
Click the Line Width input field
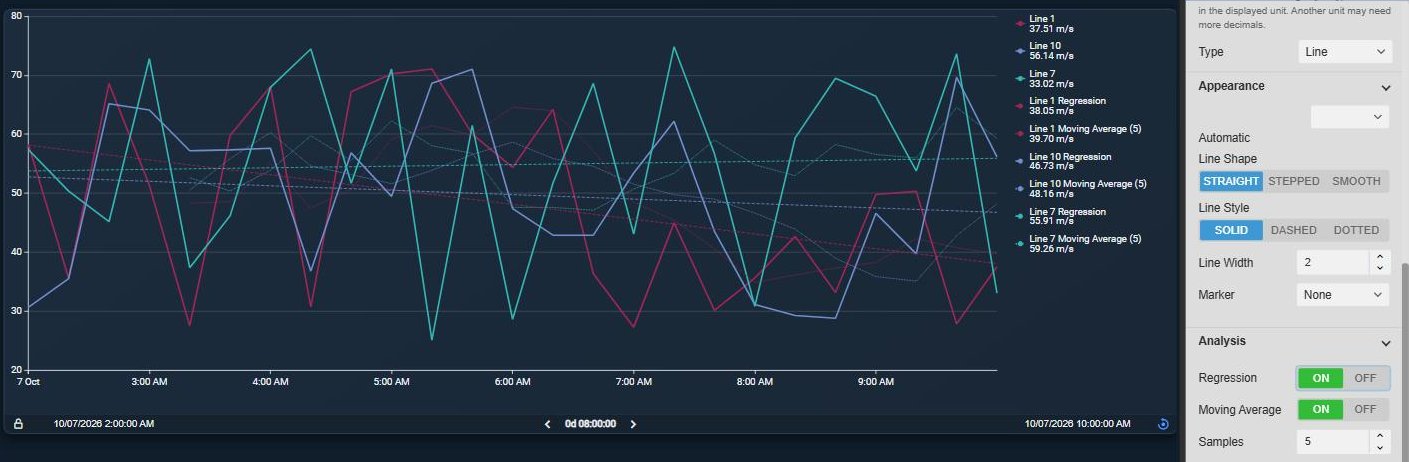[1332, 262]
